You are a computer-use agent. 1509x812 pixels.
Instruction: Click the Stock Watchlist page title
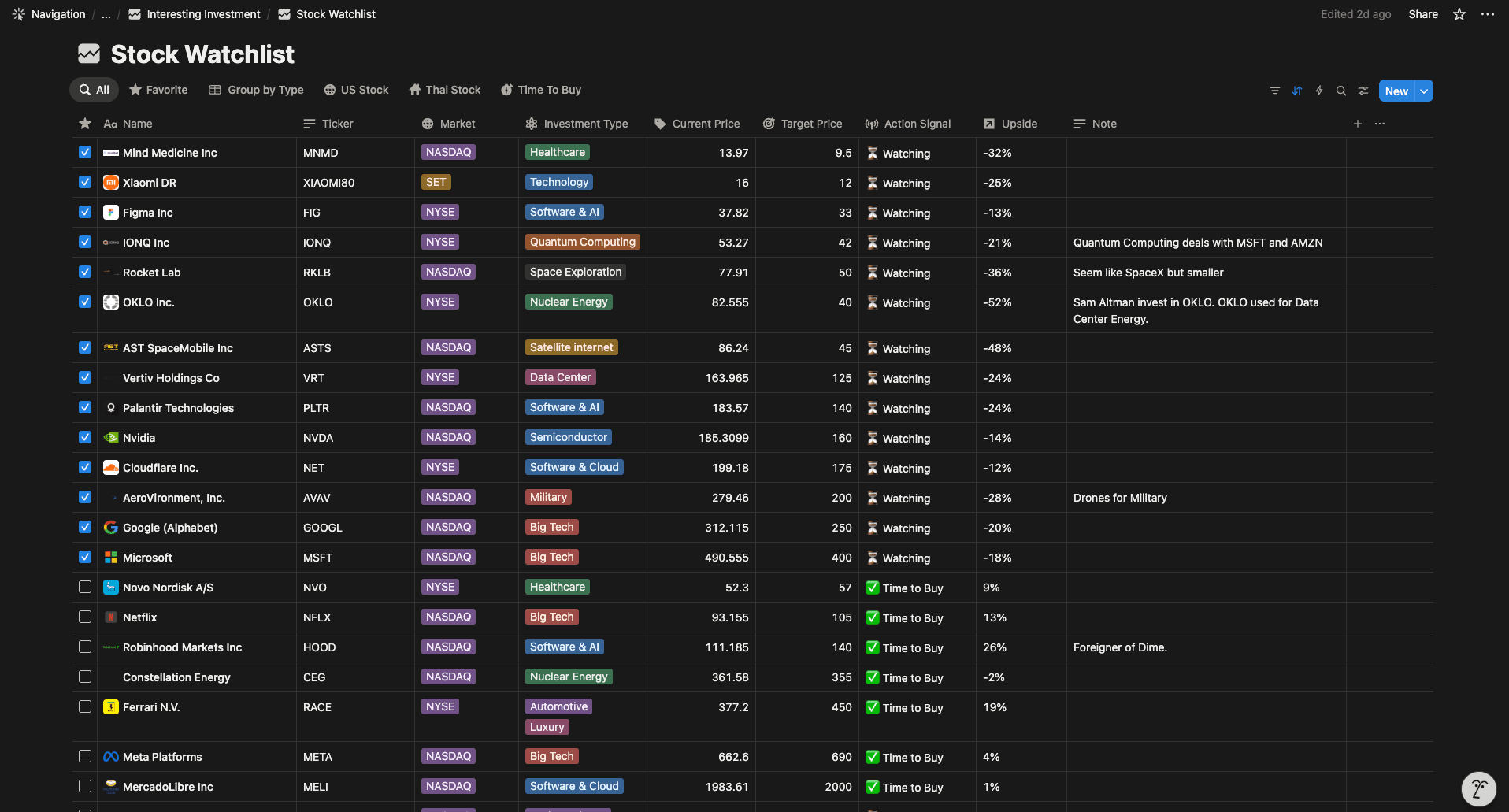(x=202, y=54)
